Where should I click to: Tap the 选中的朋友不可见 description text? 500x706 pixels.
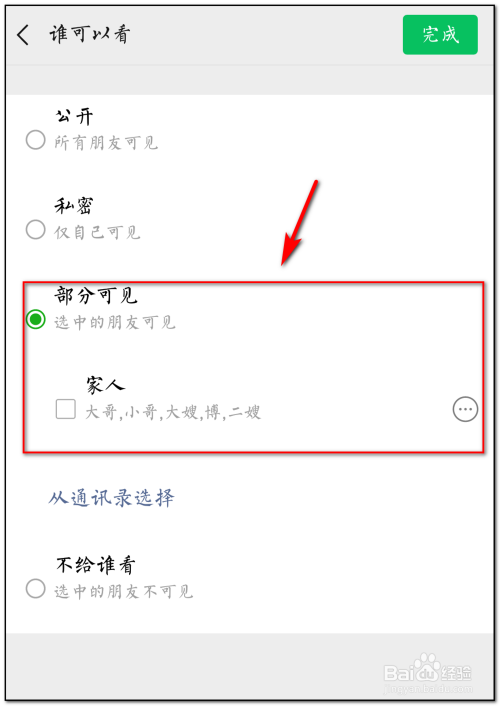(x=124, y=592)
